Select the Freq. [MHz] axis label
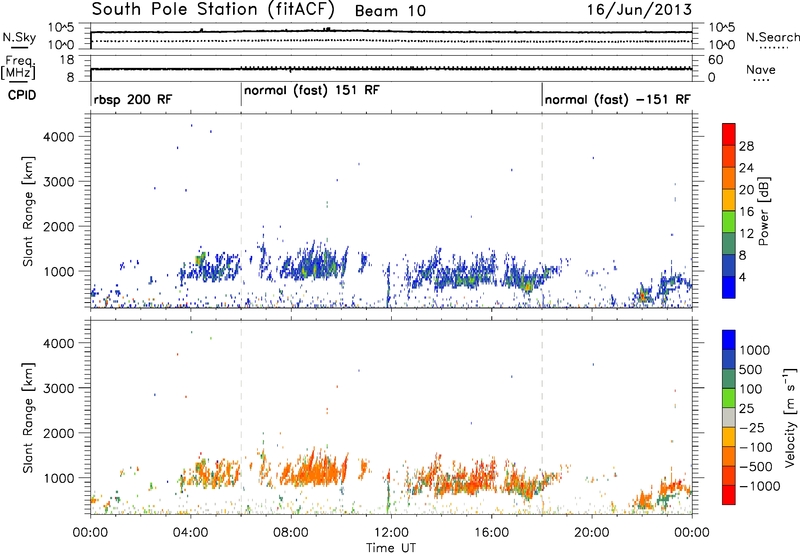Viewport: 800px width, 554px height. [19, 68]
